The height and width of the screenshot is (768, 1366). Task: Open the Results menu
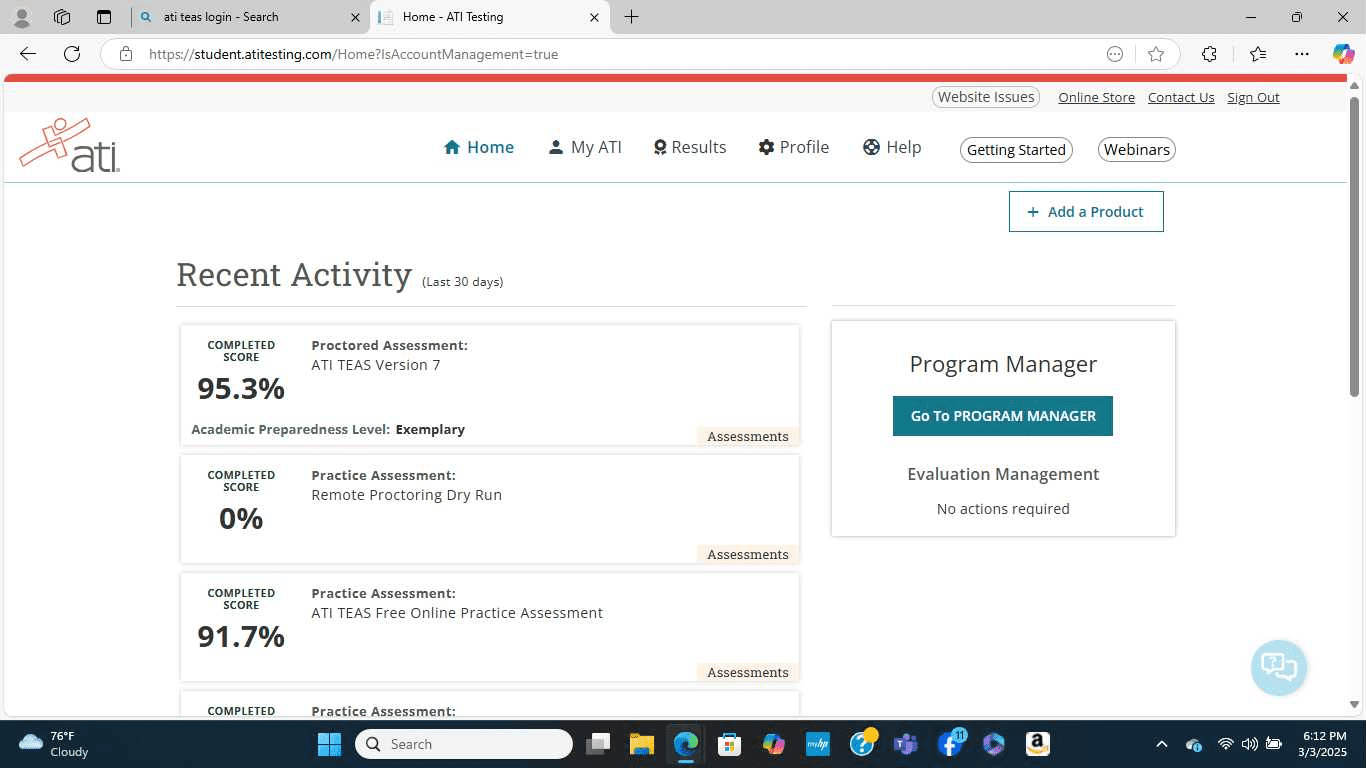pyautogui.click(x=689, y=147)
